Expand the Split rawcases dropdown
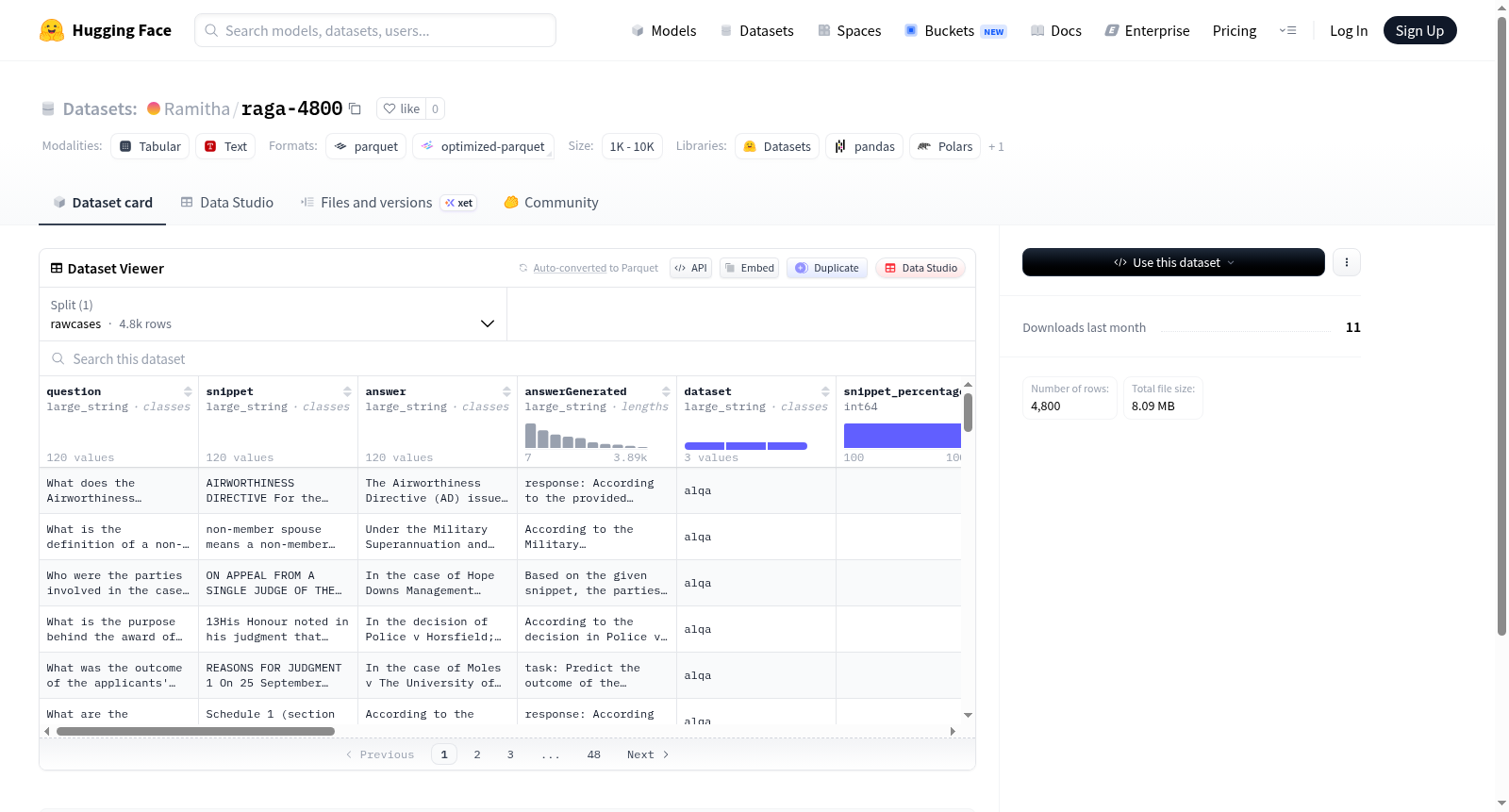 click(273, 314)
